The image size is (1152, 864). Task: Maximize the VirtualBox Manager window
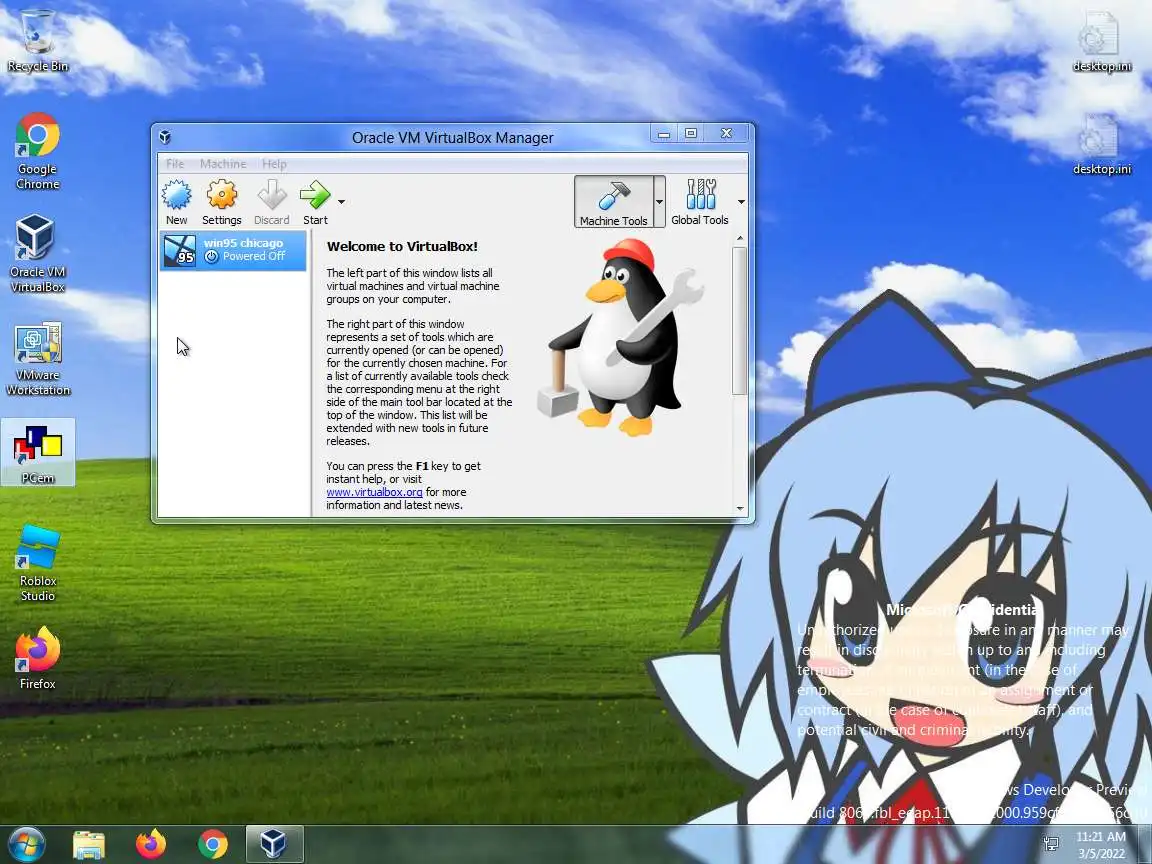(691, 134)
